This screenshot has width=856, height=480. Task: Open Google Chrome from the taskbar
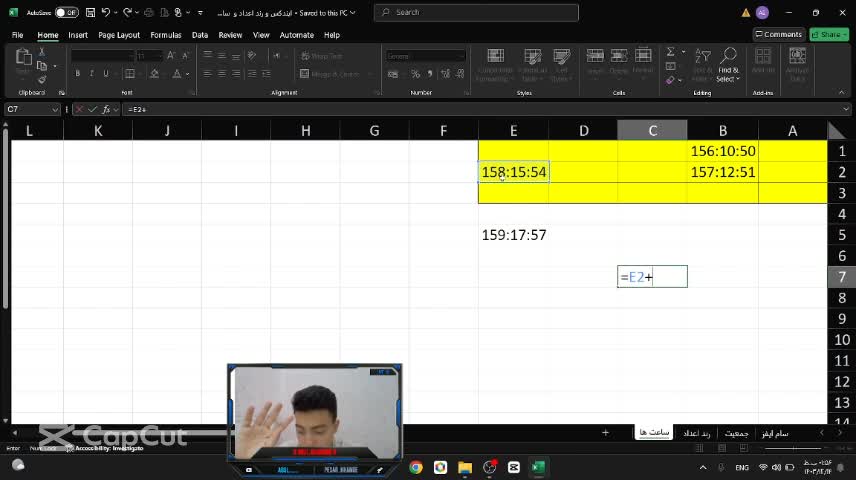(415, 467)
